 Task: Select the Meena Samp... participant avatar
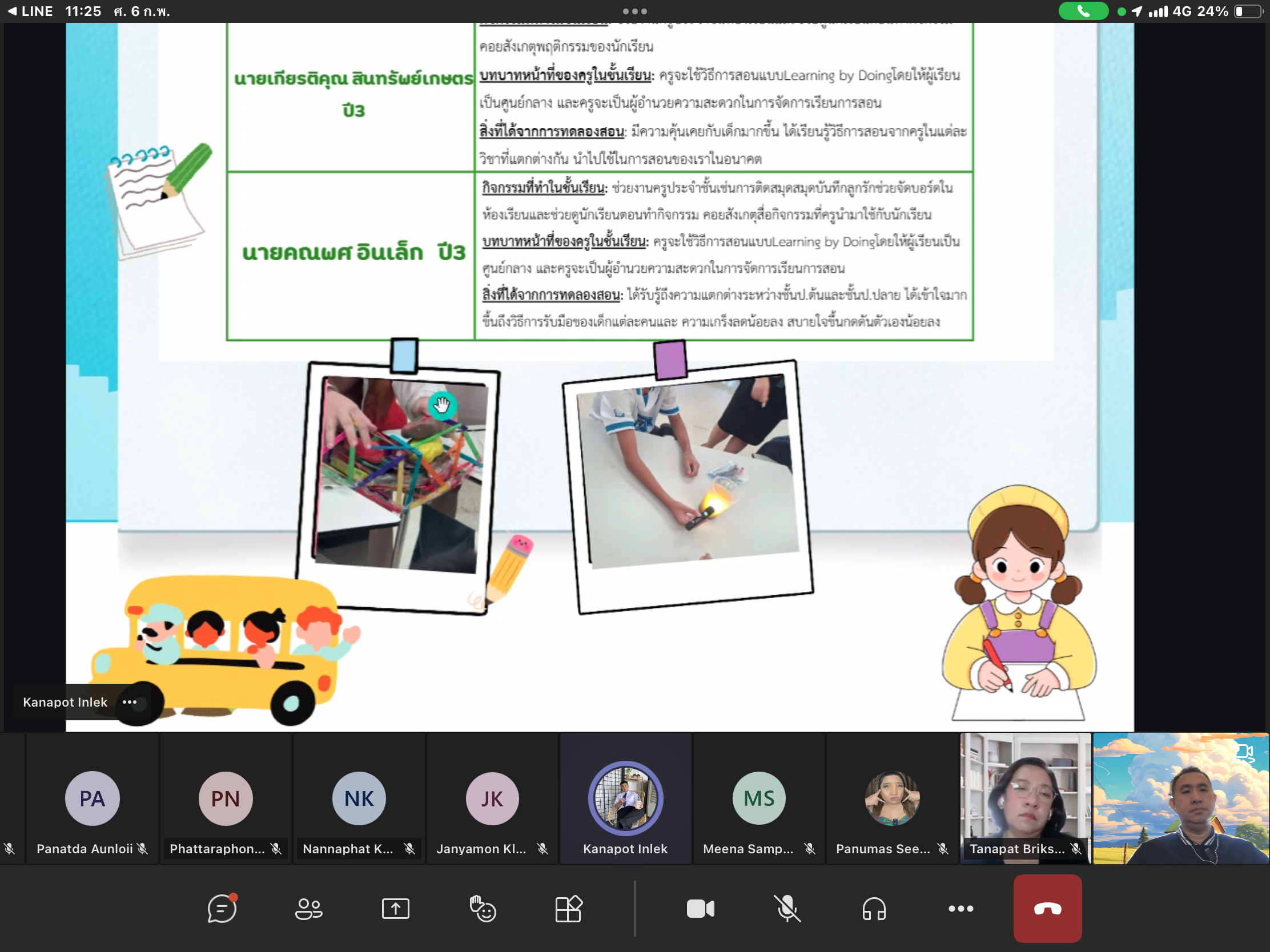click(x=759, y=799)
